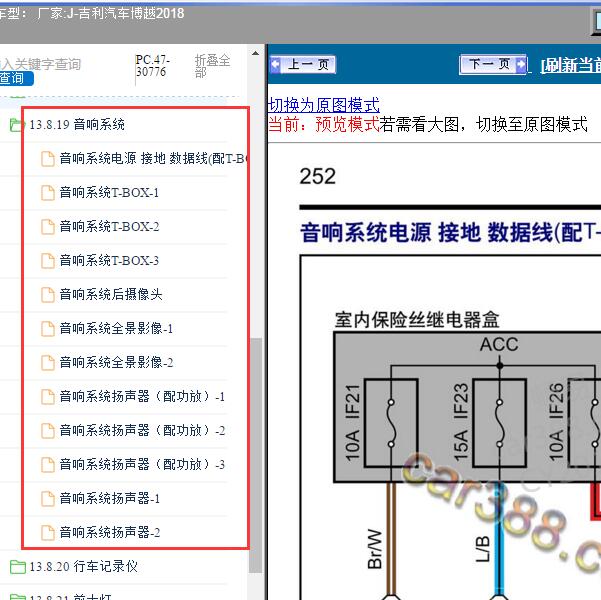Click the page icon beside 音响系统后摄像头
This screenshot has height=600, width=601.
[48, 295]
